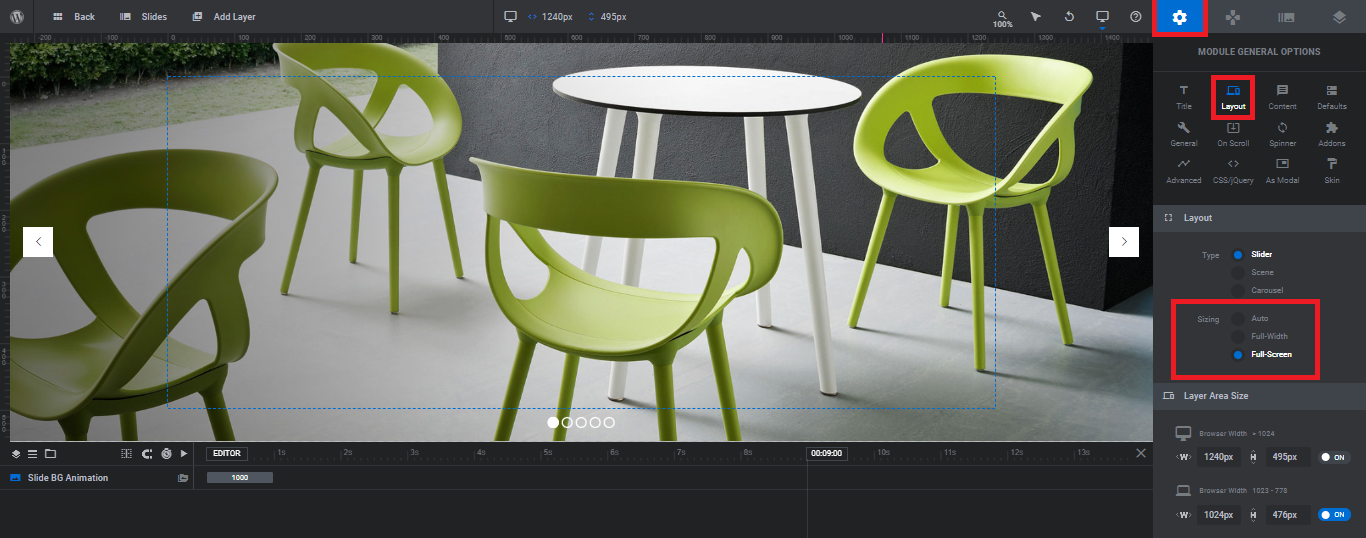Image resolution: width=1366 pixels, height=538 pixels.
Task: Select the second slide bullet
Action: click(x=567, y=423)
